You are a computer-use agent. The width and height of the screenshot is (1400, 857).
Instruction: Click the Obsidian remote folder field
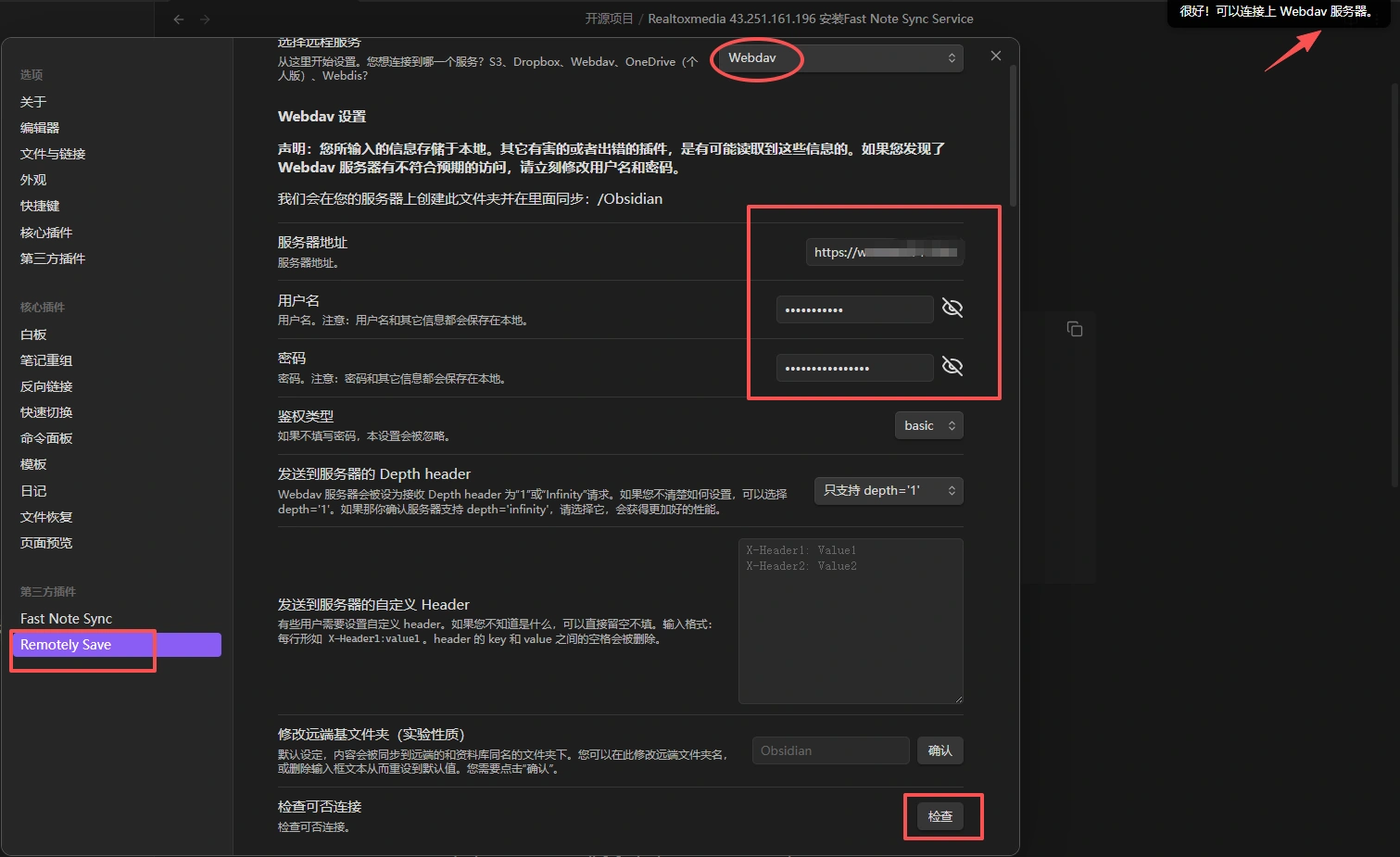829,750
